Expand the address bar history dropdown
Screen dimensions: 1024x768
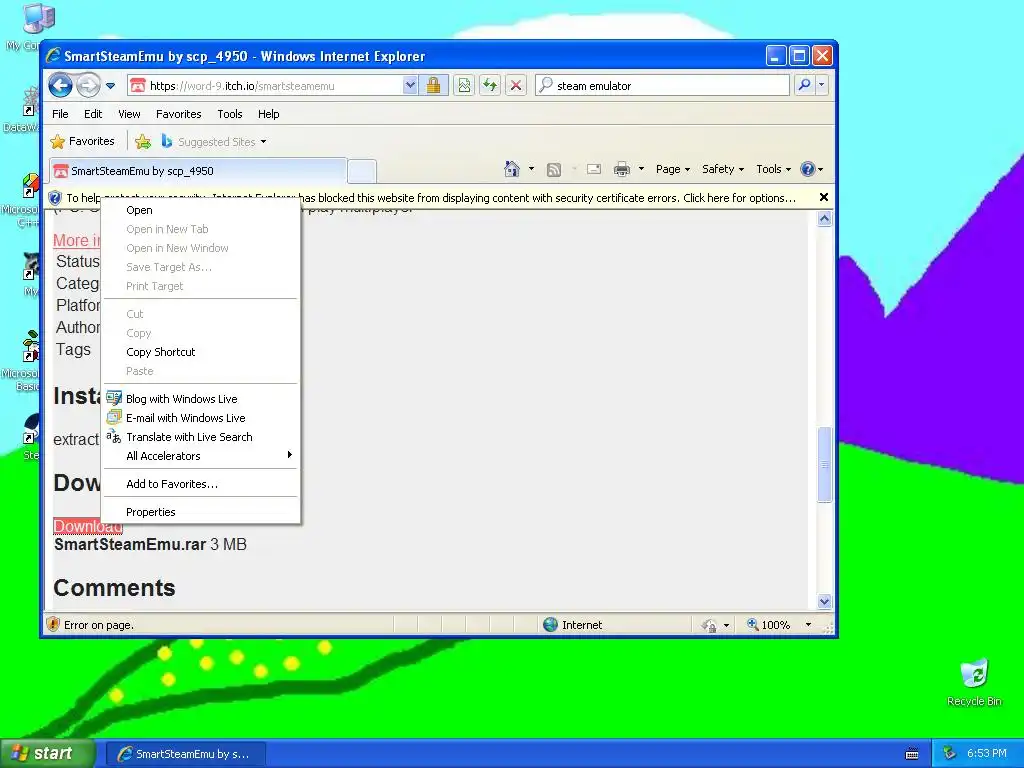(410, 86)
